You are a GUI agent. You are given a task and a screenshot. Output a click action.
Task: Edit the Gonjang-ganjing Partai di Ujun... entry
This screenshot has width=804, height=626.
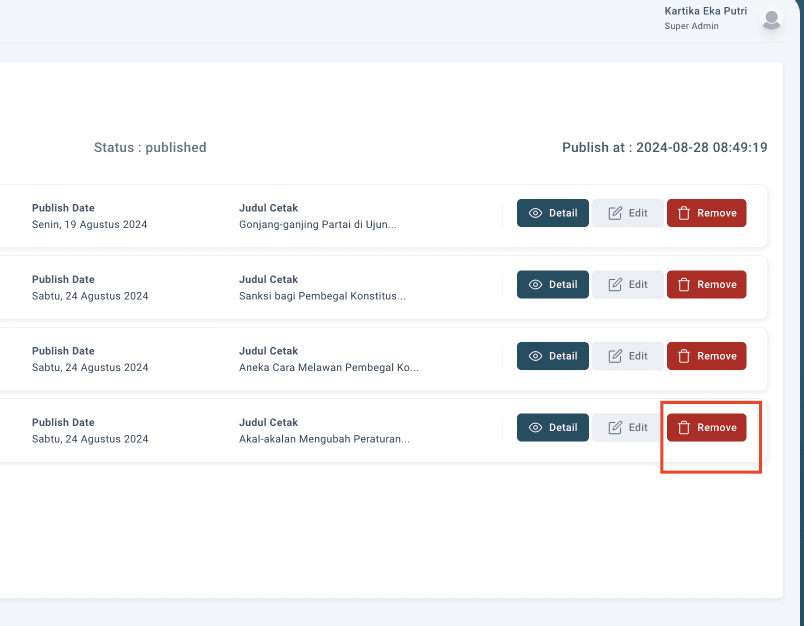click(x=628, y=213)
